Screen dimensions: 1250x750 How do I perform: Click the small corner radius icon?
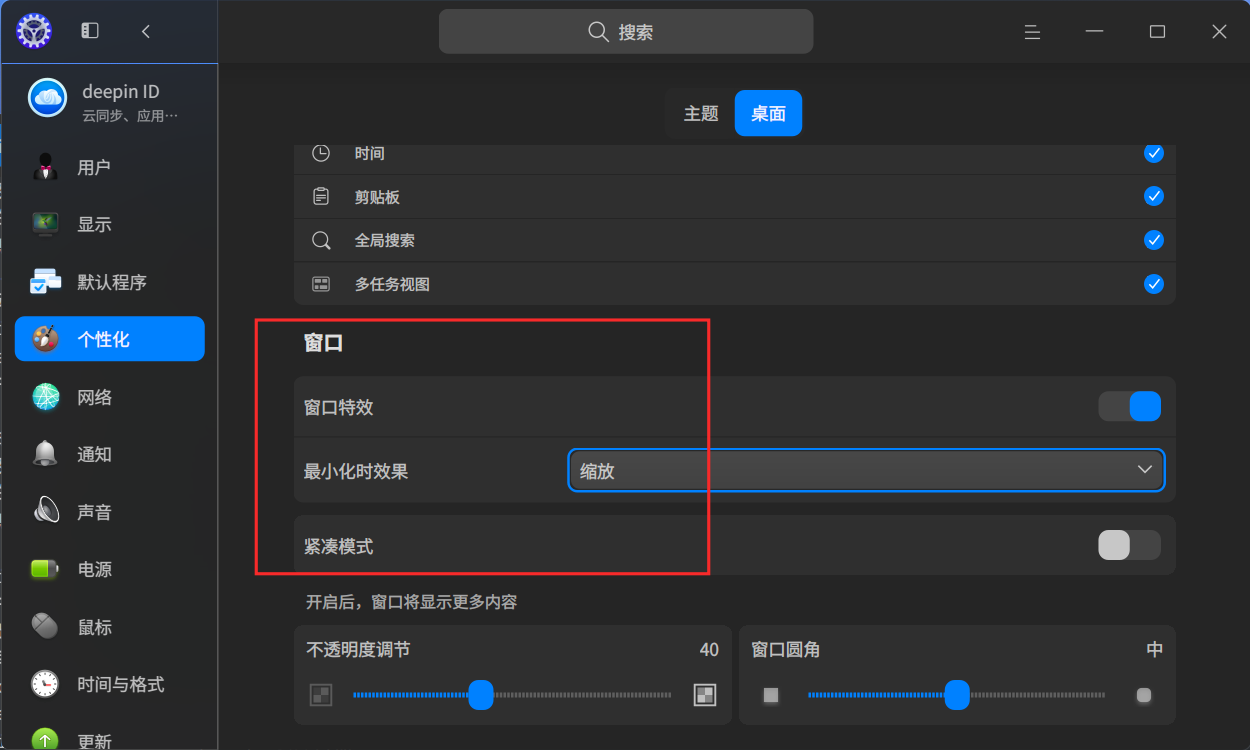pos(771,695)
